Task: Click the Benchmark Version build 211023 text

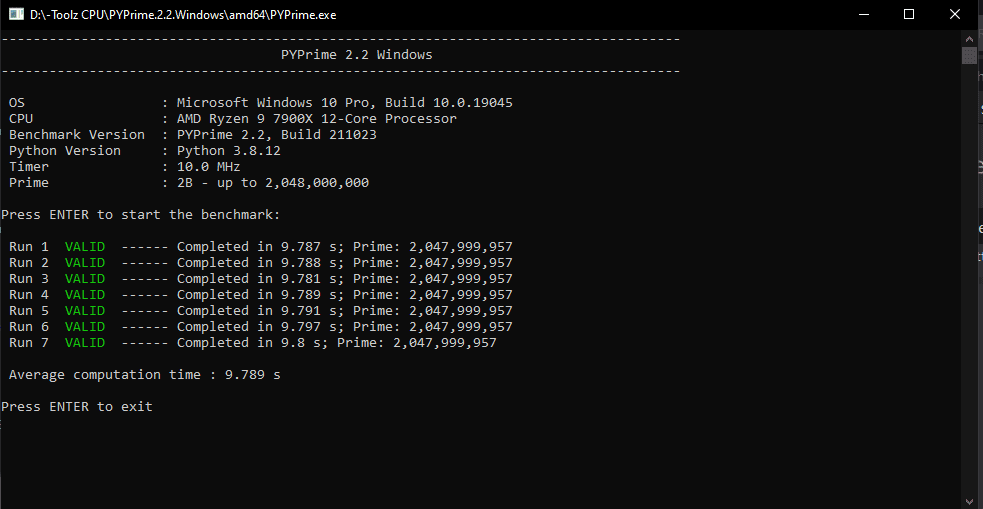Action: [x=276, y=135]
